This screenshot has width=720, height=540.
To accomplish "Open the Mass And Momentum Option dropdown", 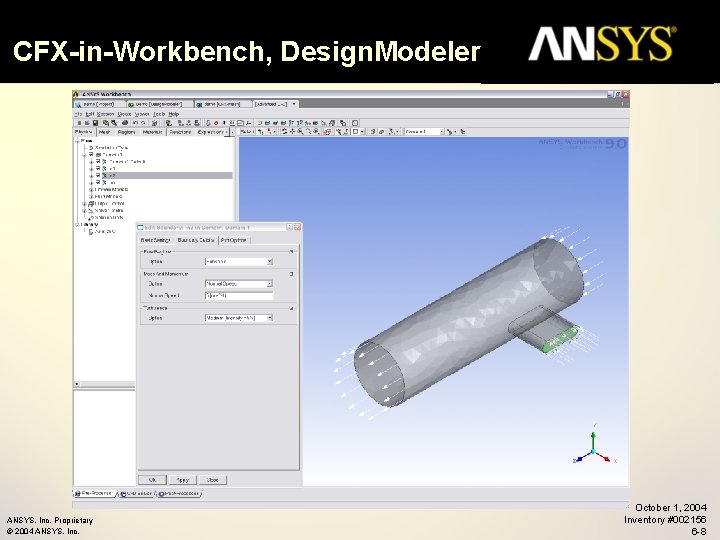I will tap(270, 284).
